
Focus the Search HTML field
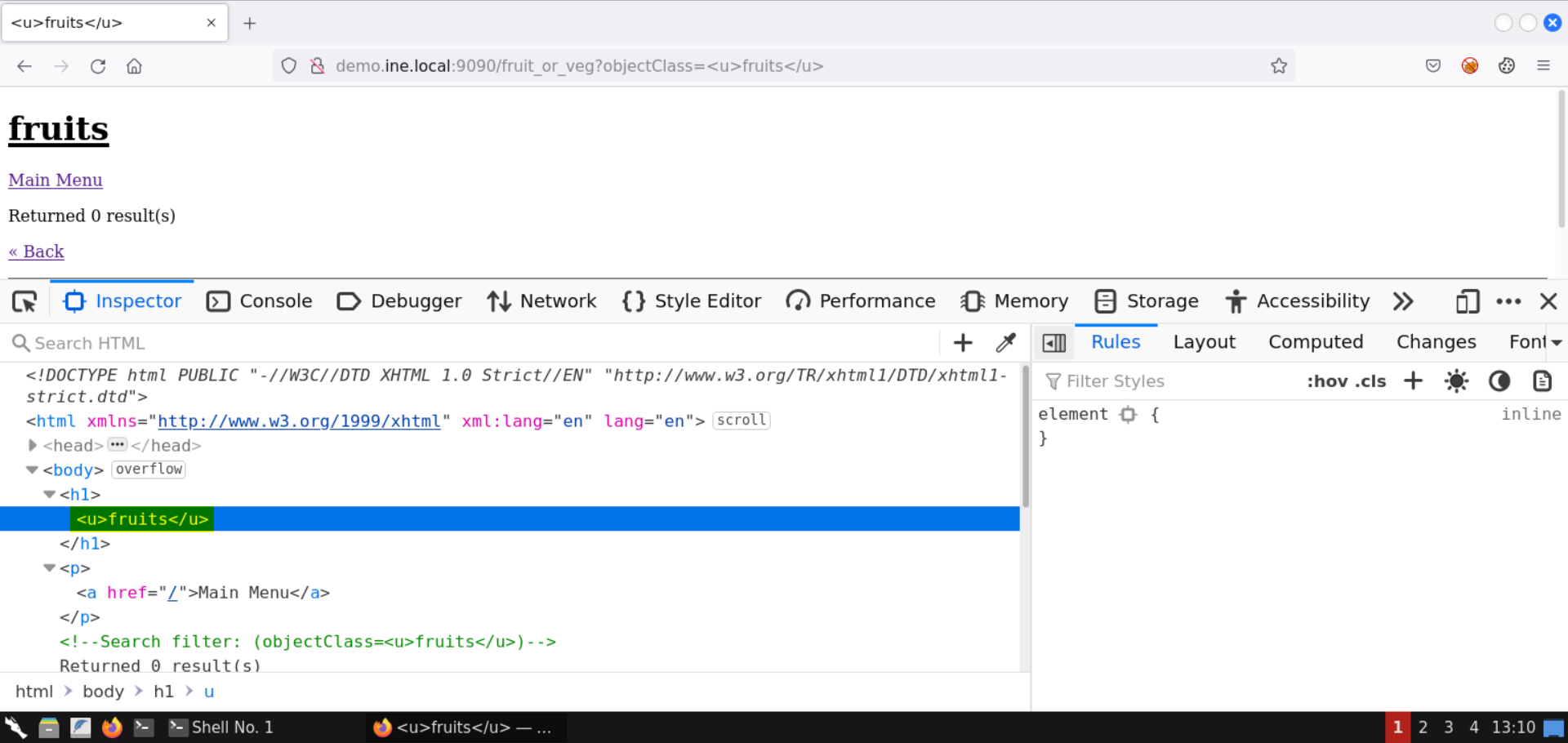click(474, 343)
